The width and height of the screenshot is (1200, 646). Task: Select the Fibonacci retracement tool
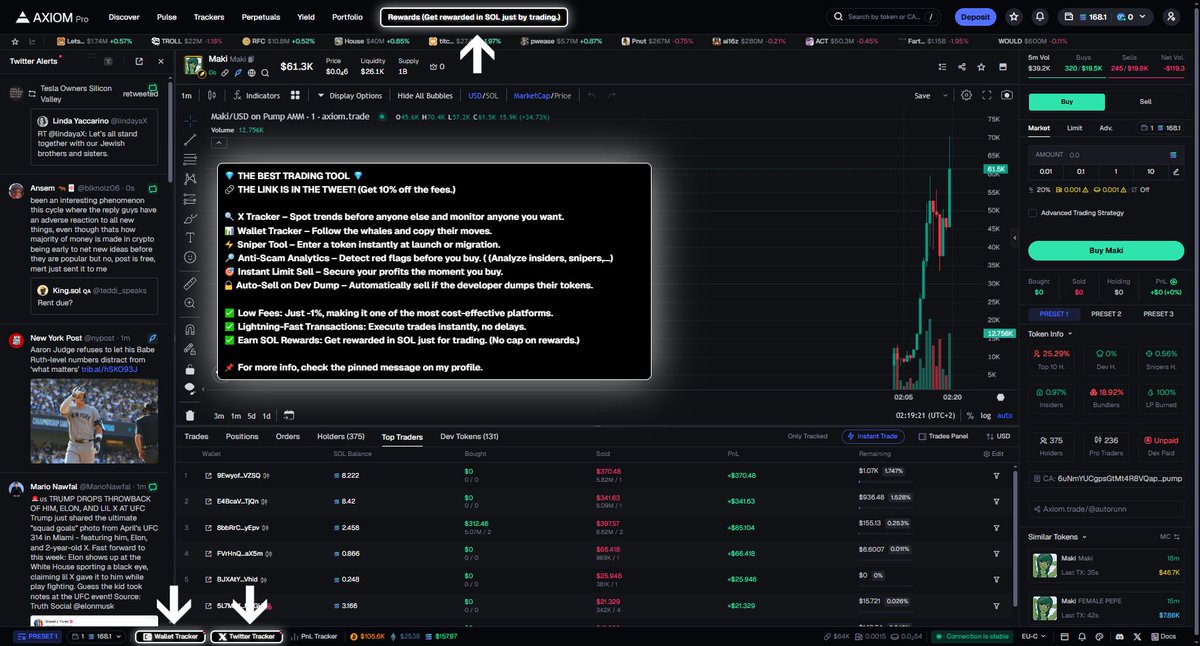pos(190,159)
